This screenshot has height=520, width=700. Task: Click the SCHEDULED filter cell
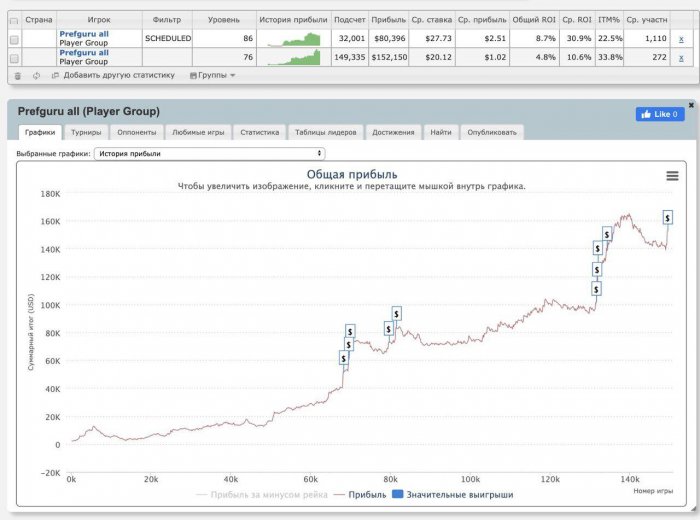pyautogui.click(x=167, y=39)
